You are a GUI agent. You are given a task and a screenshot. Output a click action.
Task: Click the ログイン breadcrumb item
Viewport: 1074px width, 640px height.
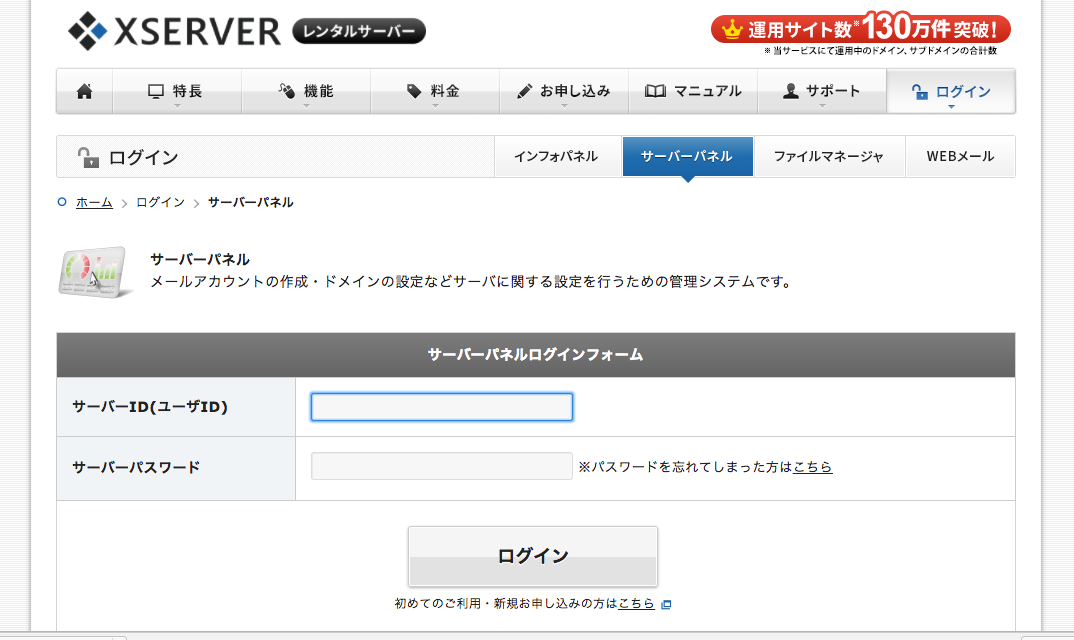click(160, 202)
